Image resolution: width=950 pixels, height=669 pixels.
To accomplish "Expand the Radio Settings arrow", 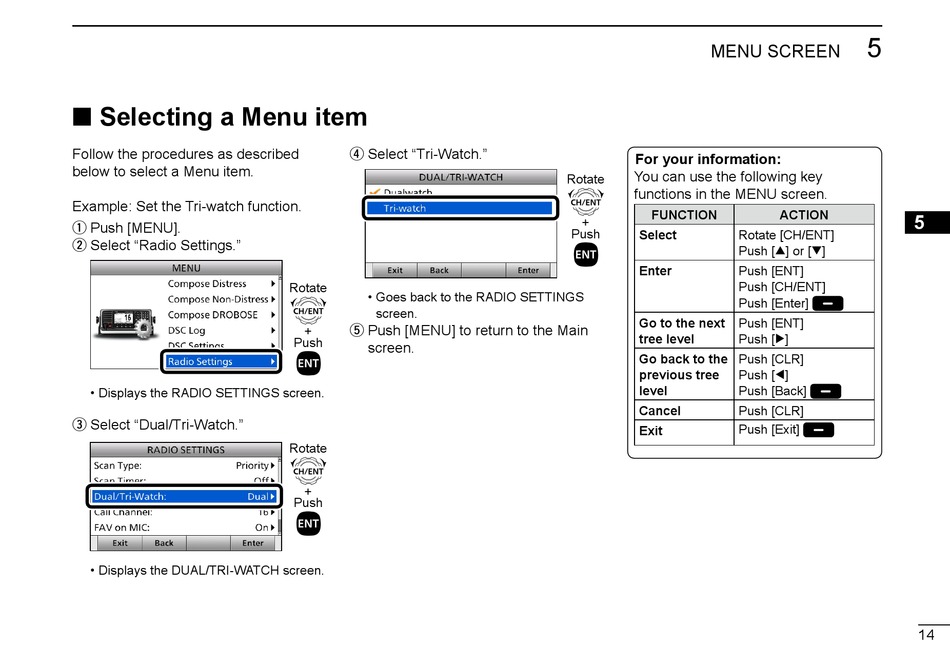I will pyautogui.click(x=273, y=362).
